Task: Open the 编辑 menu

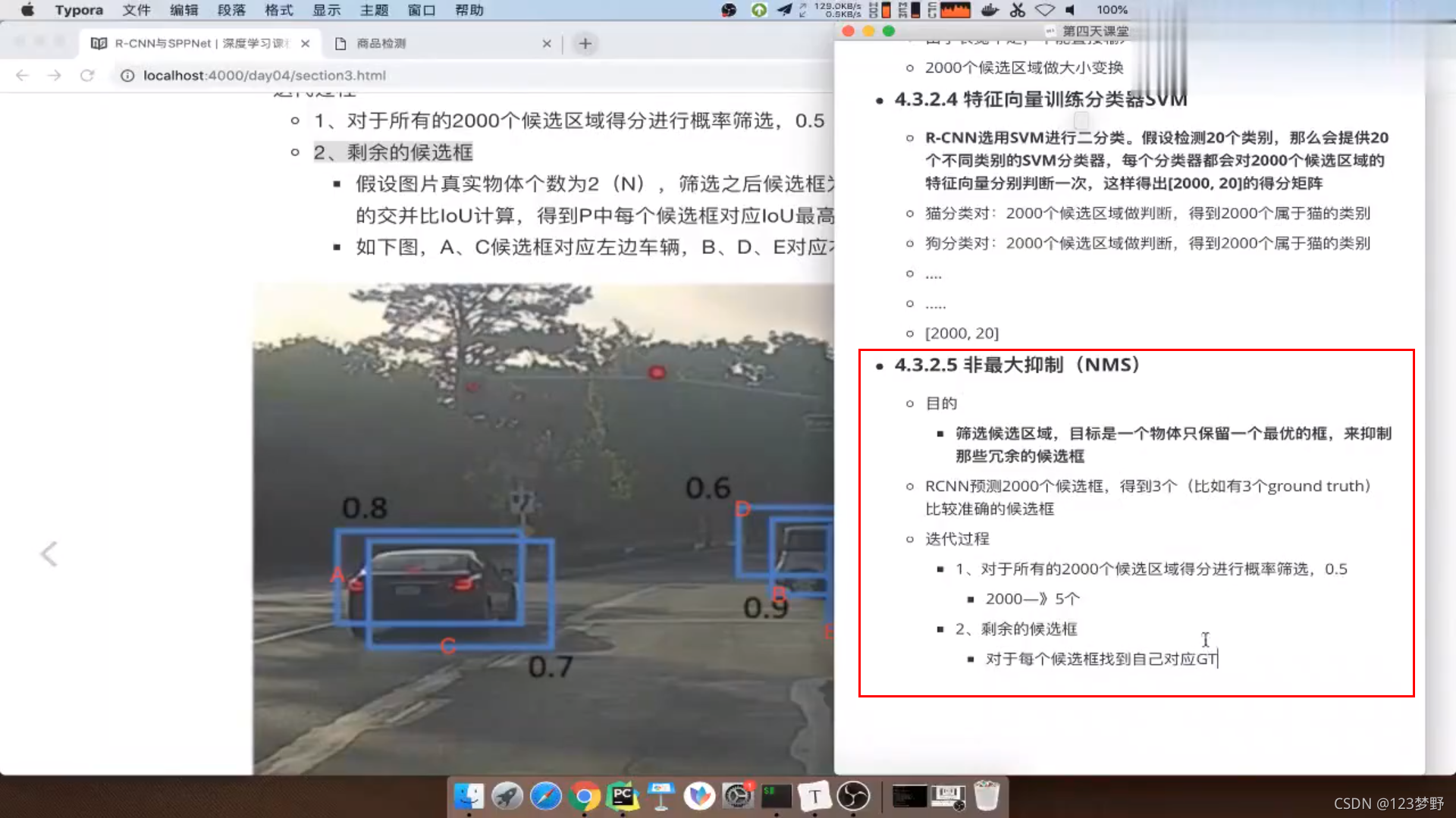Action: click(184, 10)
